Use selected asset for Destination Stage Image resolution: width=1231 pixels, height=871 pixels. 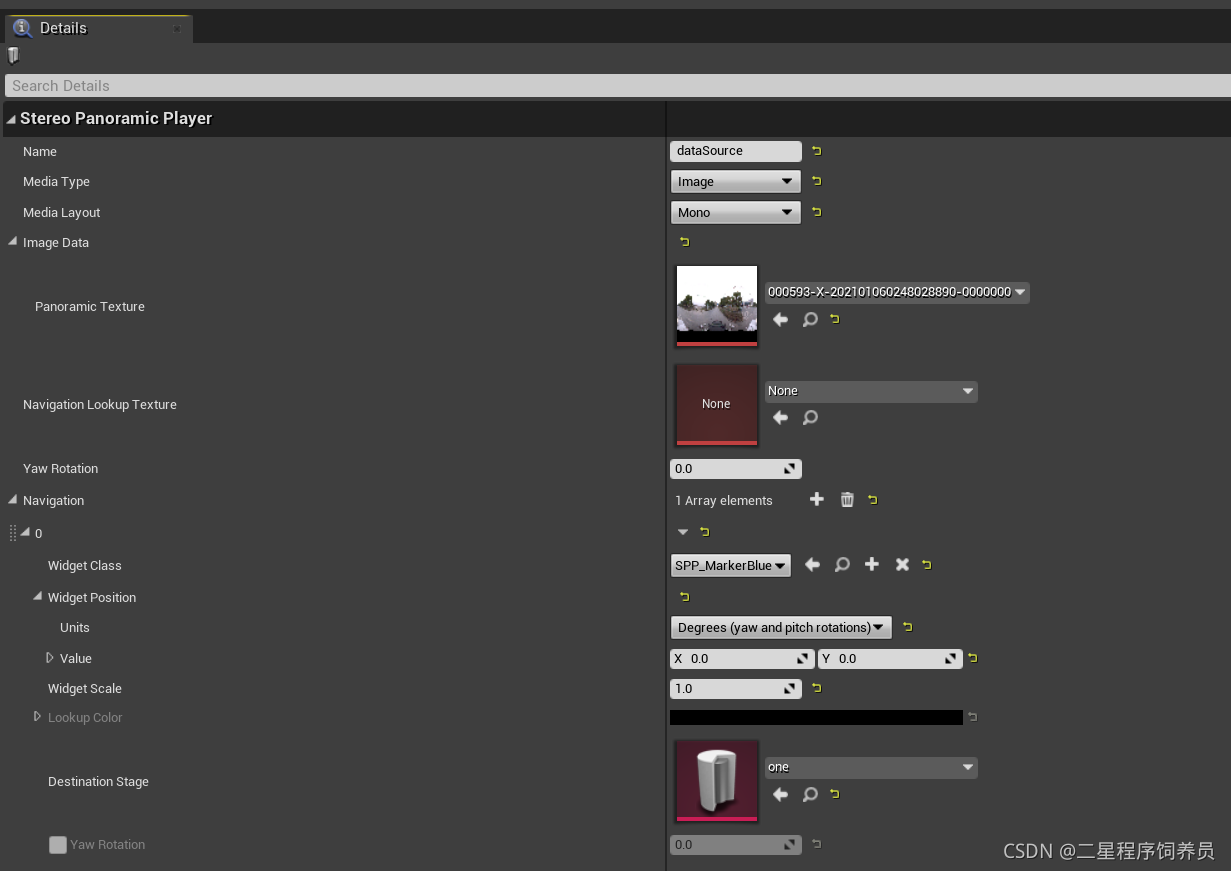(x=780, y=794)
